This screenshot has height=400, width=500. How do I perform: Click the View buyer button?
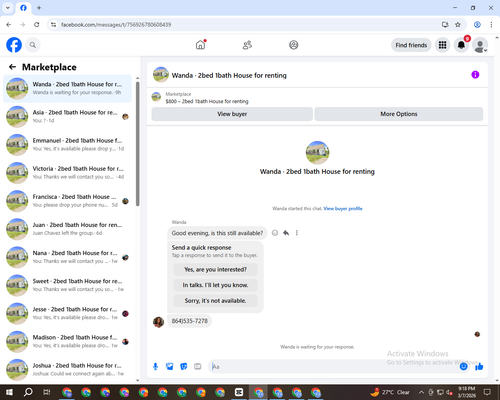coord(232,114)
